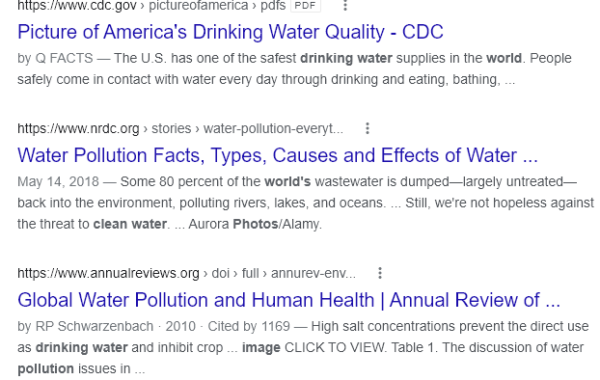Open the three-dot menu beside the annualreviews.org result
The width and height of the screenshot is (600, 380).
click(380, 273)
